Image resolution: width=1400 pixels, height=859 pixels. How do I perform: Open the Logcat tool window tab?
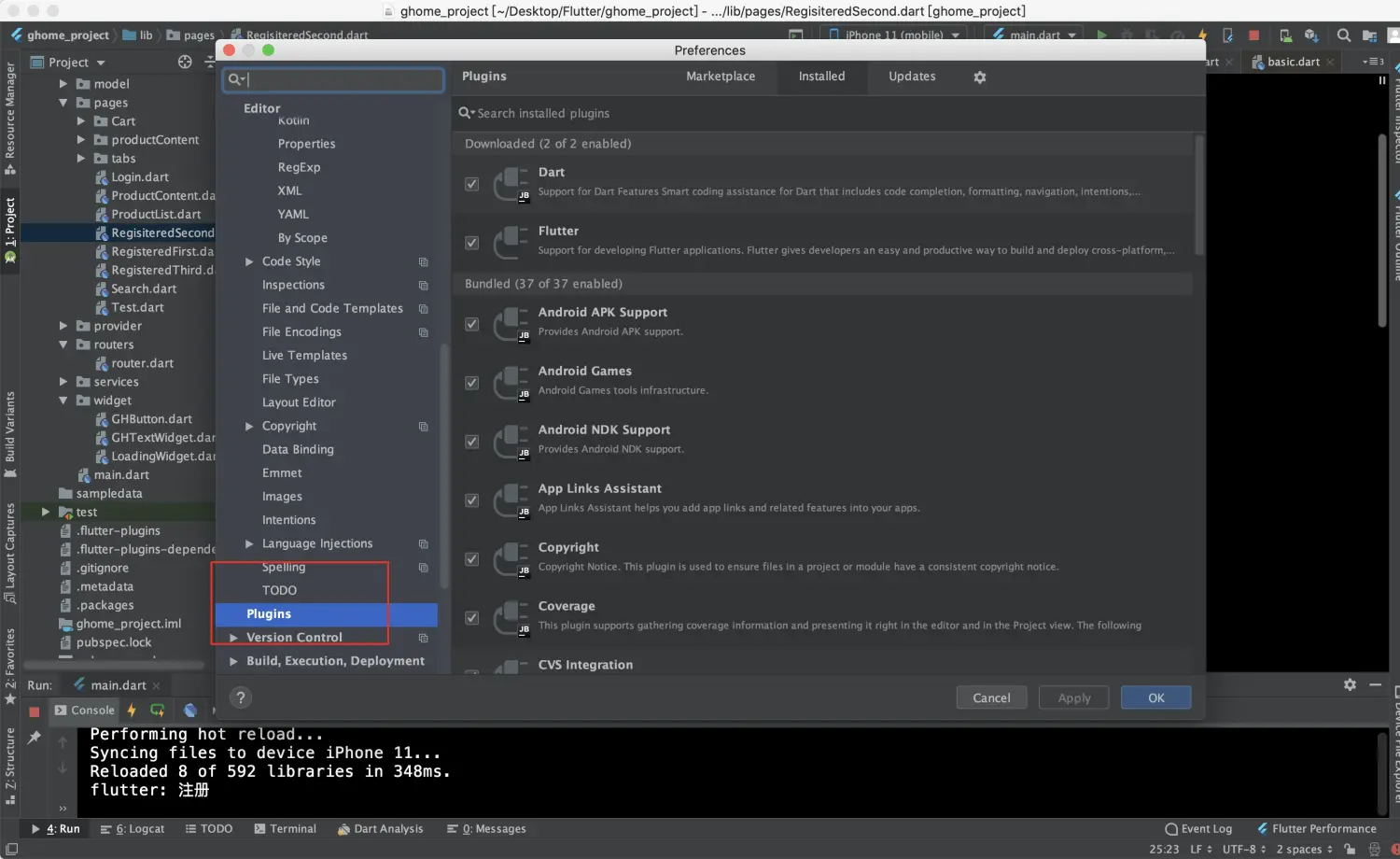[x=133, y=829]
